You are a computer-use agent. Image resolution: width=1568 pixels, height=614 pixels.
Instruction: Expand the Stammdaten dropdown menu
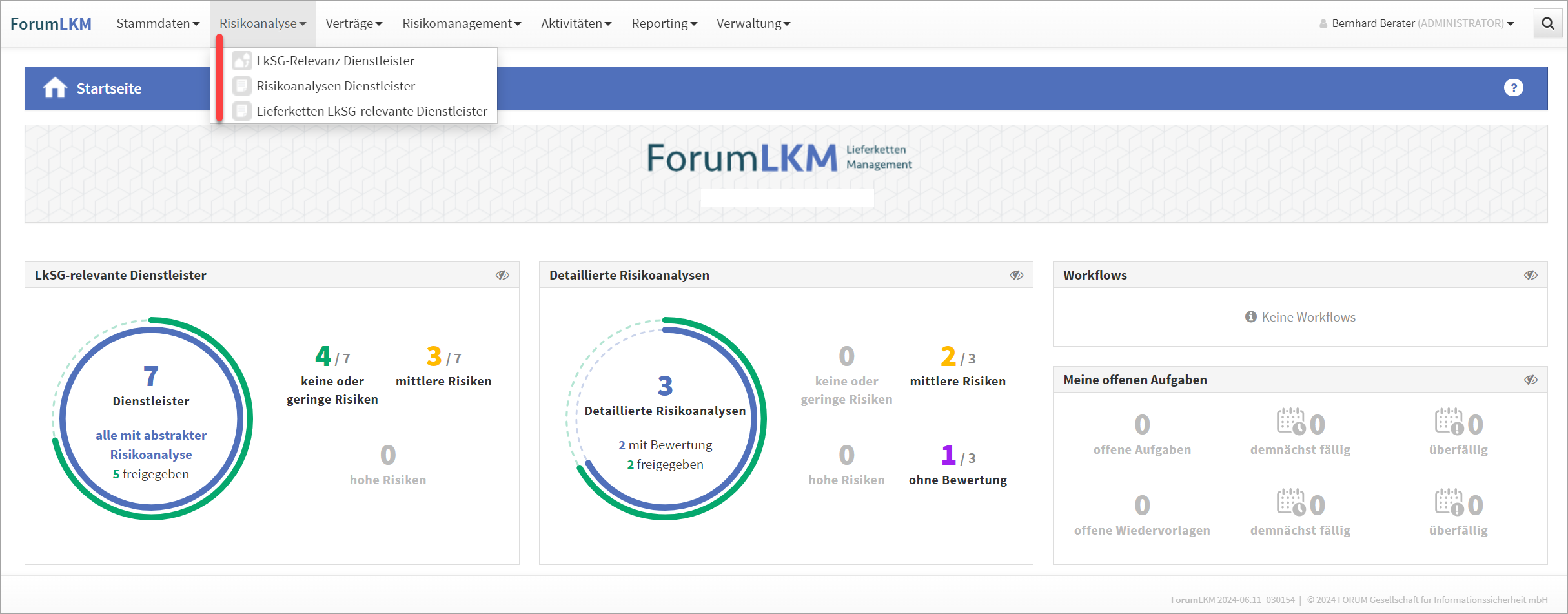[158, 24]
